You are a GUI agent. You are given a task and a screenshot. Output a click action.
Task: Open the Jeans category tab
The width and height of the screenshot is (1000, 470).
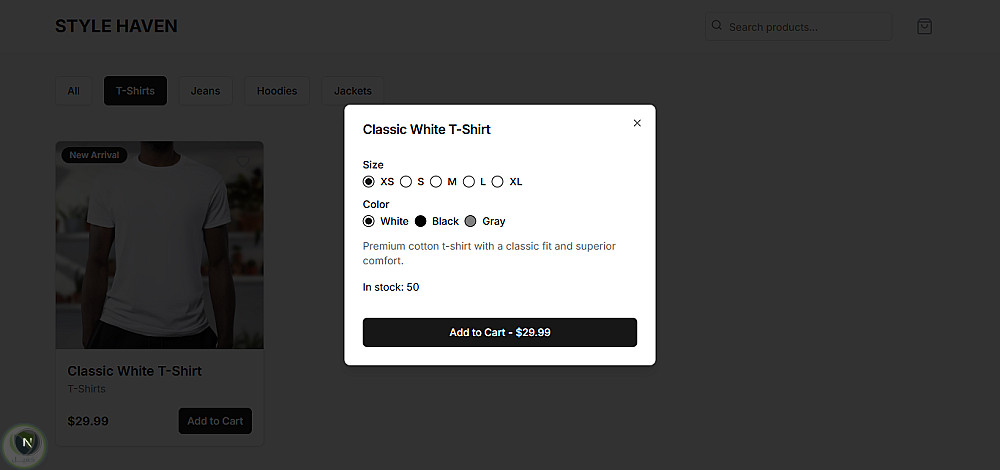tap(205, 91)
